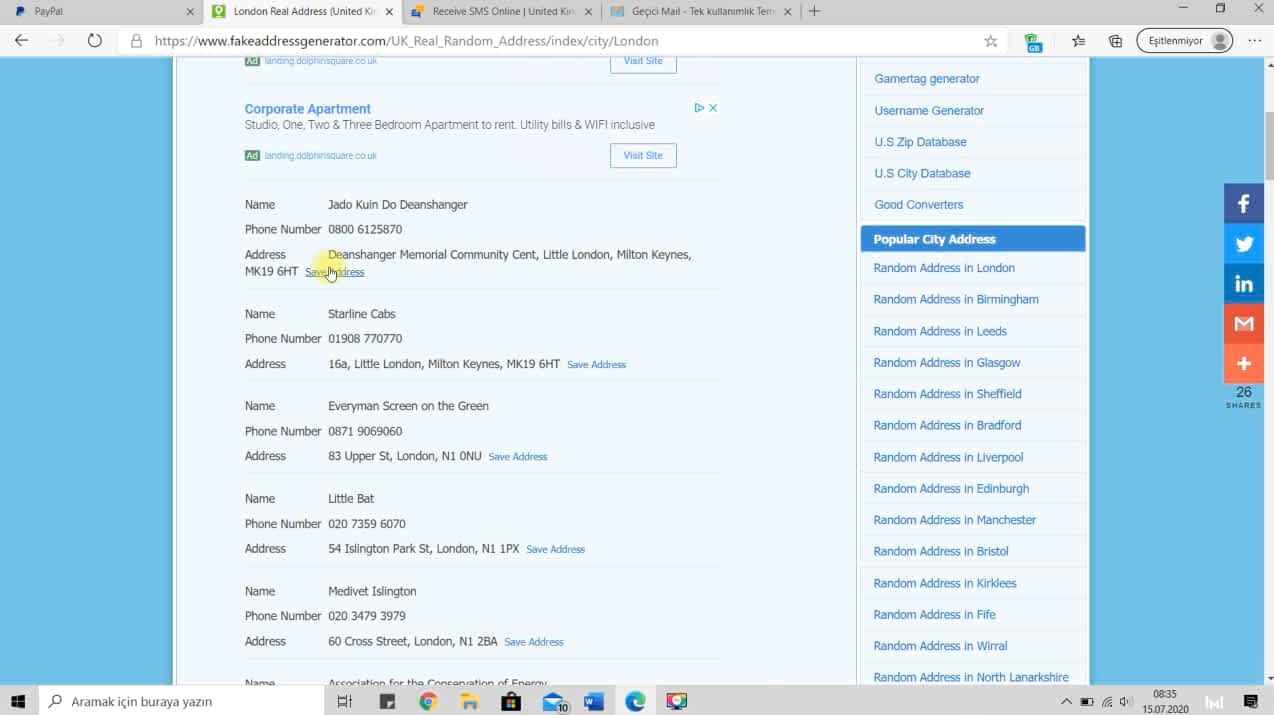Open Task View on taskbar
Viewport: 1274px width, 715px height.
pyautogui.click(x=344, y=701)
